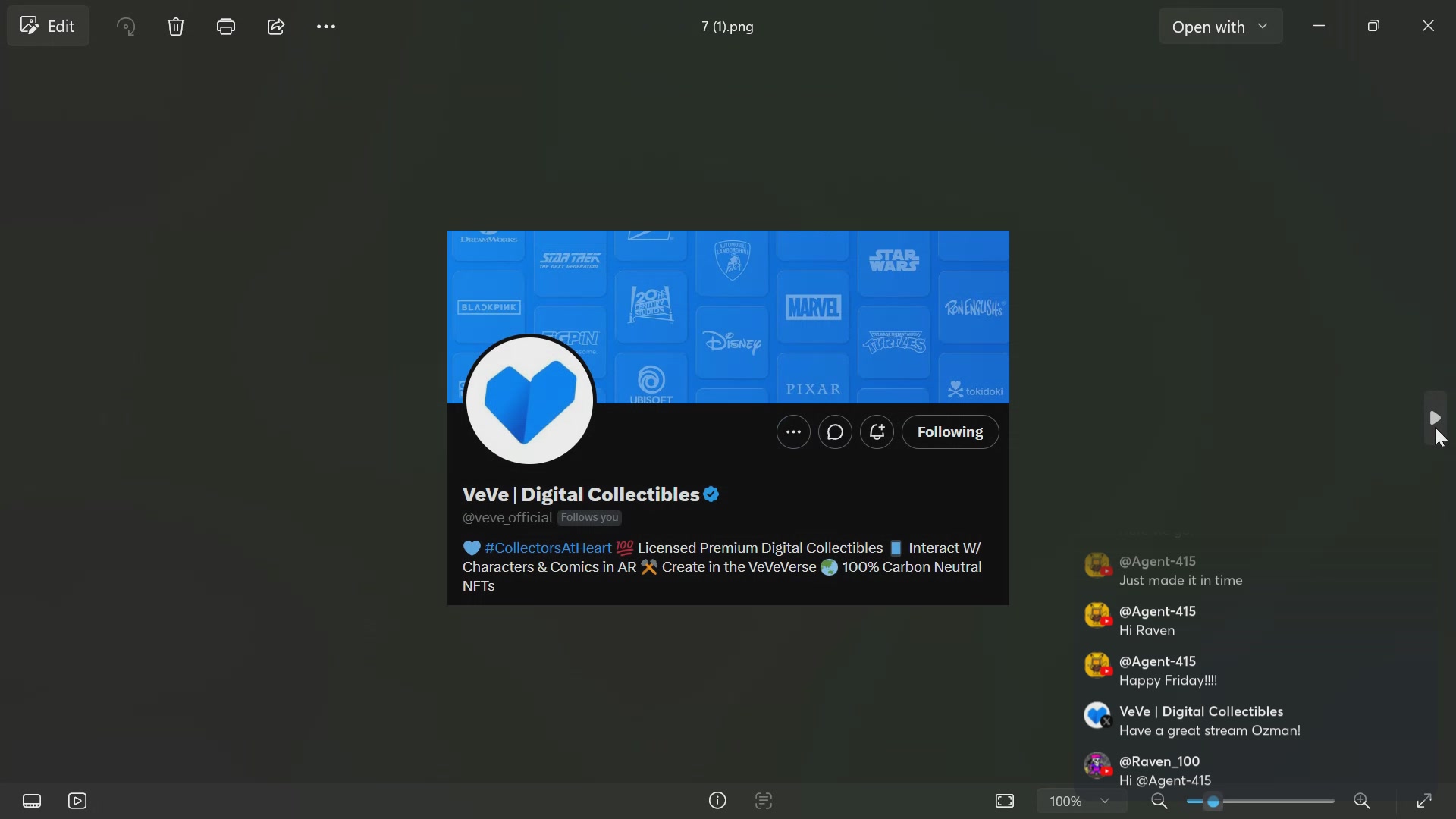Click the 'Happy Friday!!!!' chat message
Image resolution: width=1456 pixels, height=819 pixels.
click(x=1169, y=681)
